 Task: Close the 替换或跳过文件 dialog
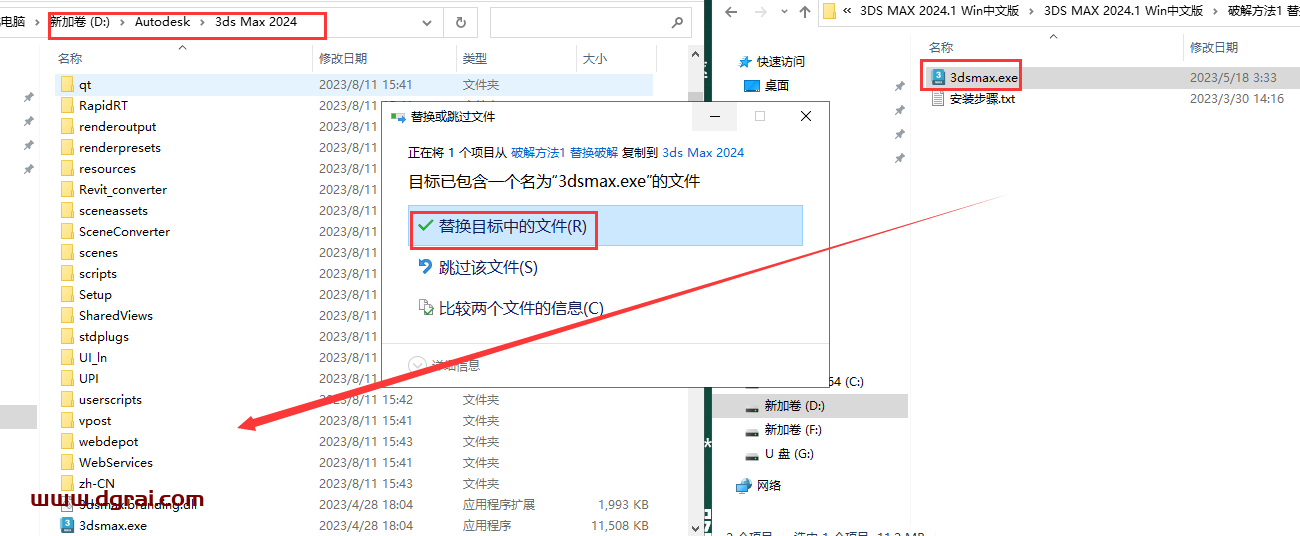coord(806,117)
